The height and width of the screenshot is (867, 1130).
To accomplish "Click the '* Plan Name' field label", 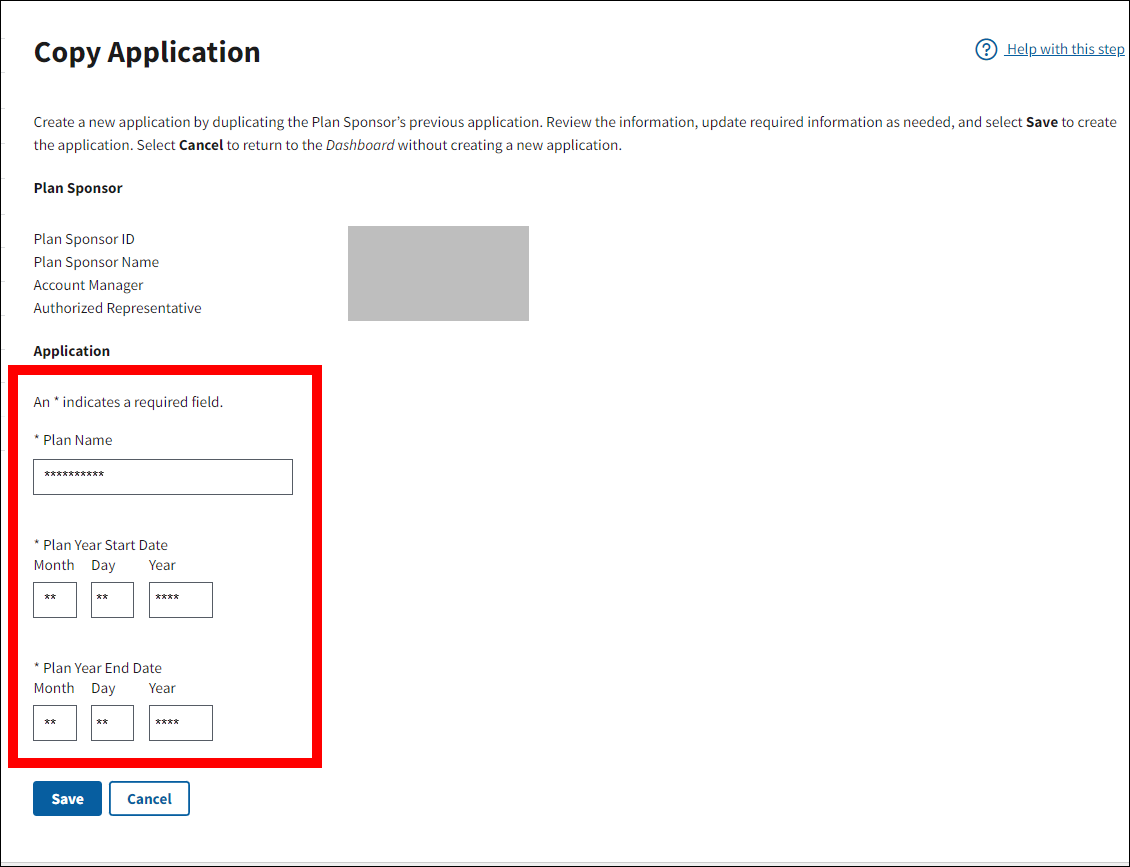I will click(73, 440).
